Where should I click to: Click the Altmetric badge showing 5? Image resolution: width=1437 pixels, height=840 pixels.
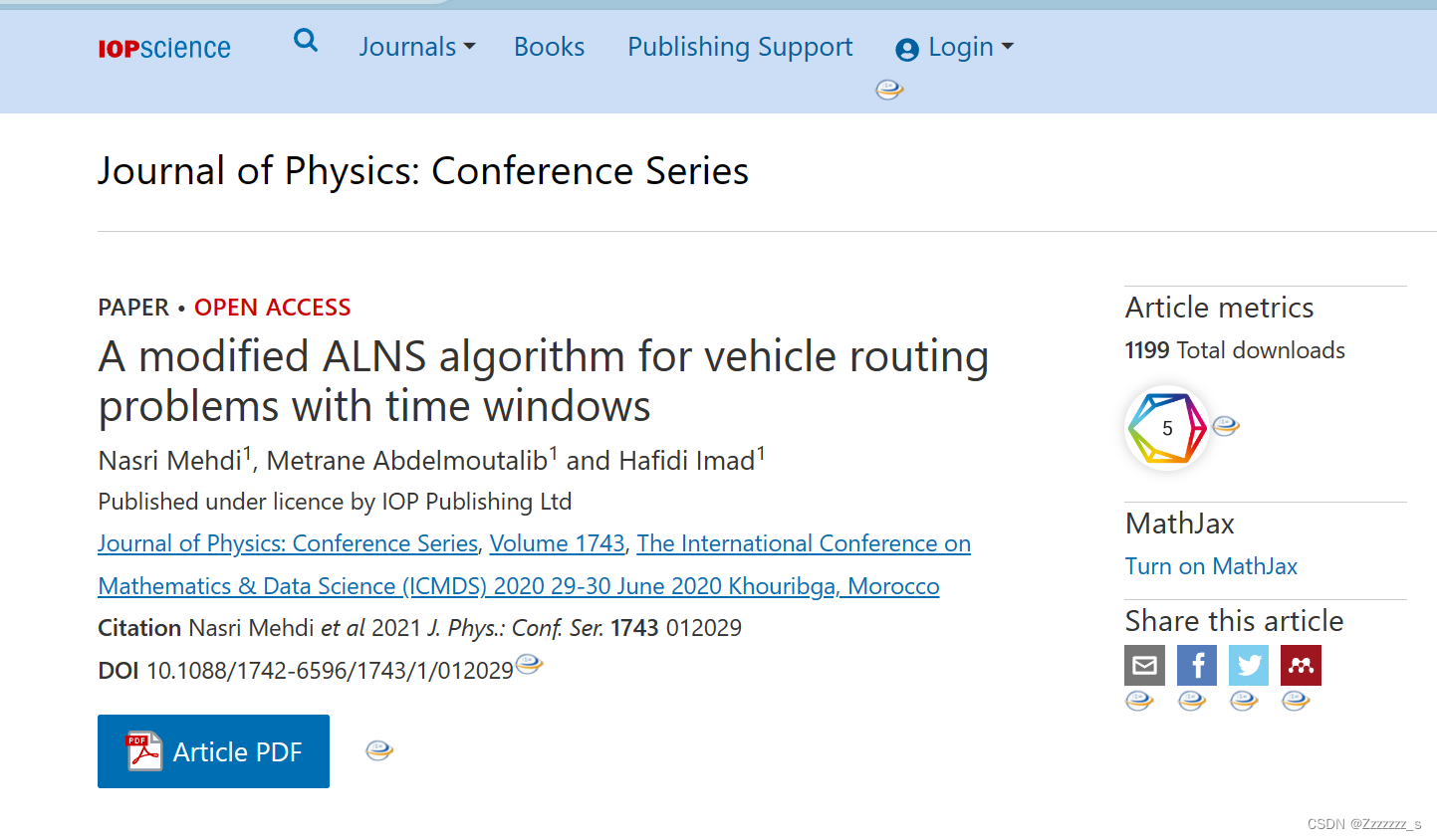pyautogui.click(x=1166, y=427)
